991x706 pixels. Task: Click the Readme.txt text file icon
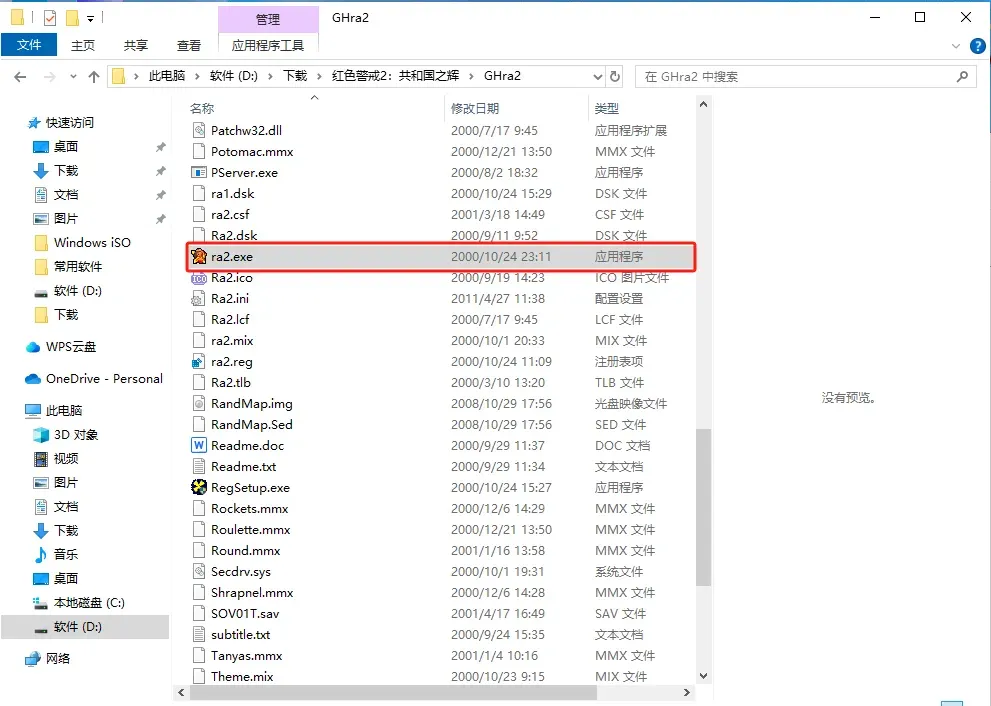(199, 466)
